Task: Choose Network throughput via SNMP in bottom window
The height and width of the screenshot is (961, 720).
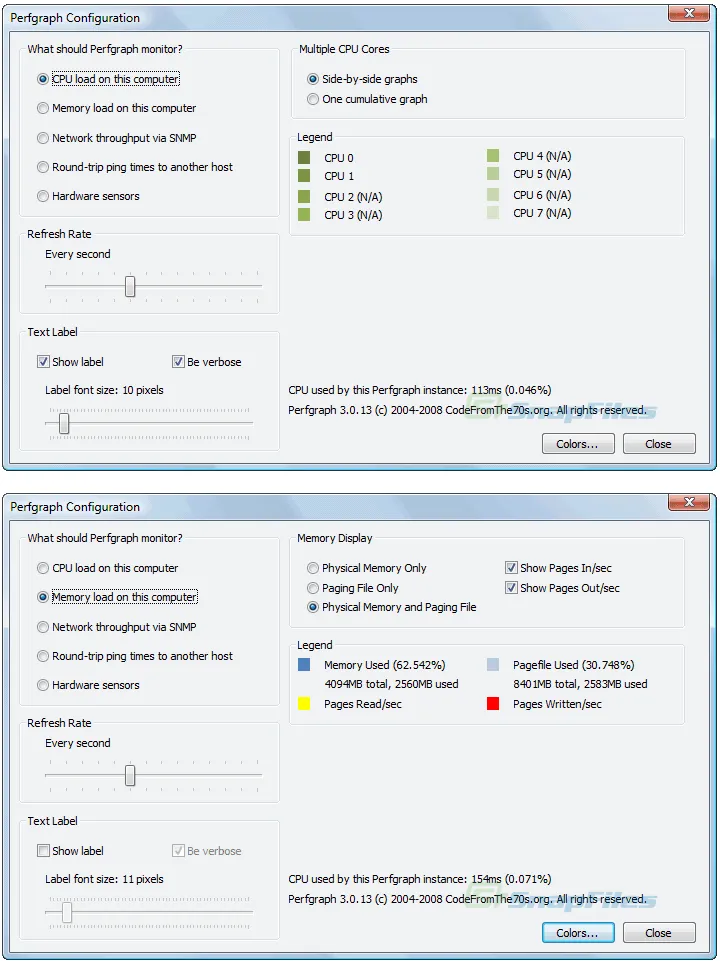Action: click(x=42, y=627)
